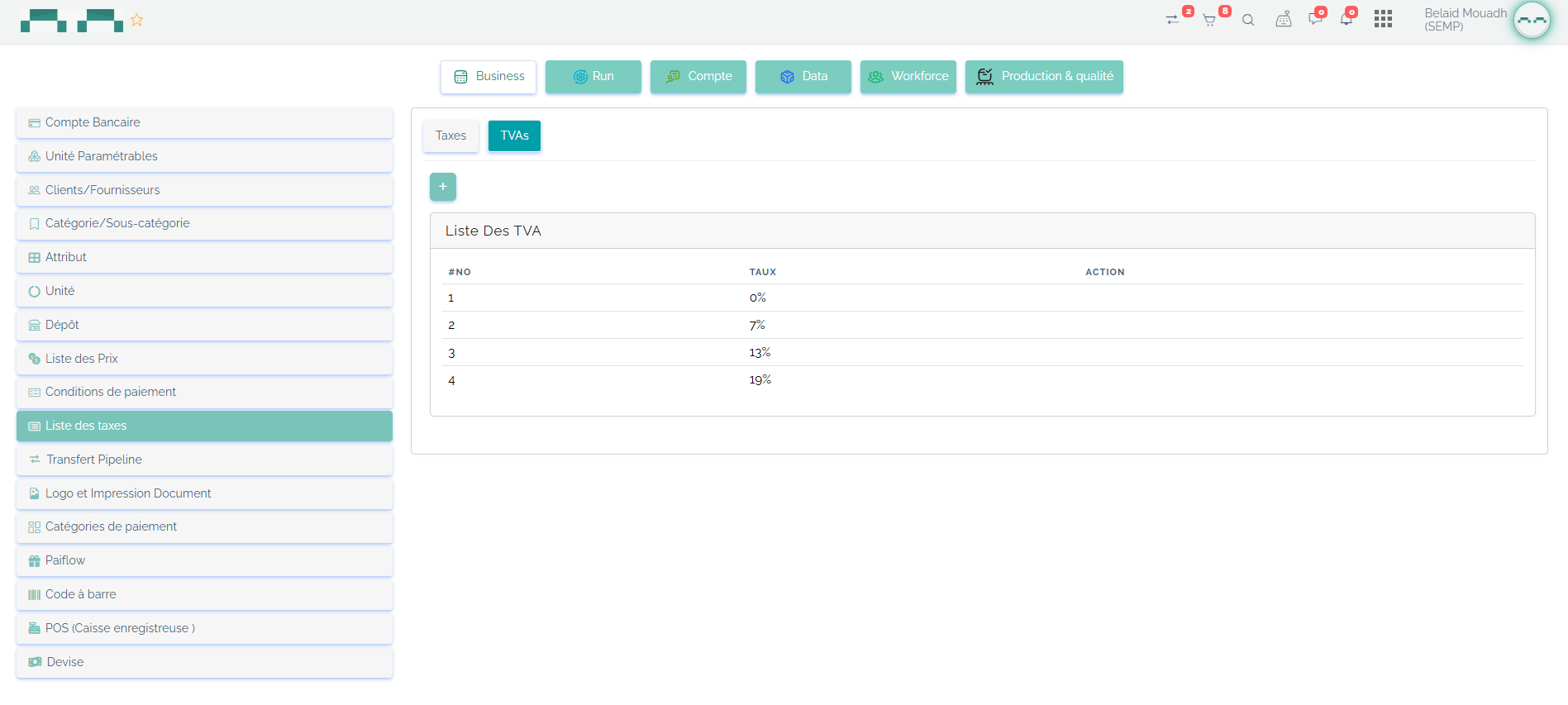This screenshot has height=705, width=1568.
Task: Open Catégories de paiement sidebar item
Action: point(204,527)
